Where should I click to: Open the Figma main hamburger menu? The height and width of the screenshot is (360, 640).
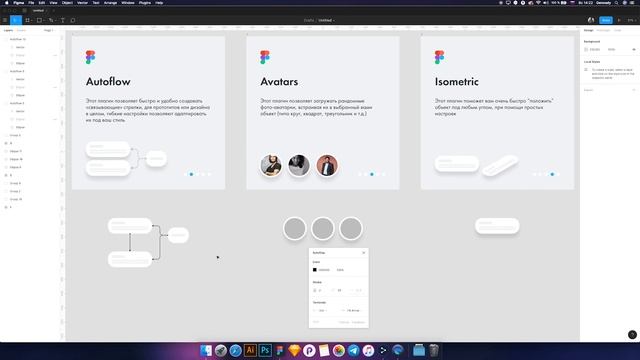5,20
